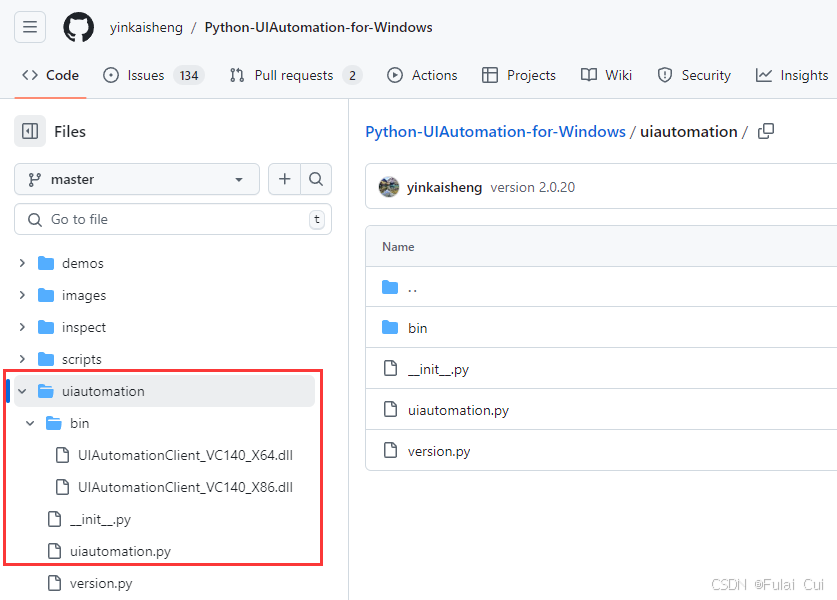Click the __init__.py file icon in file list
Viewport: 837px width, 600px height.
391,368
